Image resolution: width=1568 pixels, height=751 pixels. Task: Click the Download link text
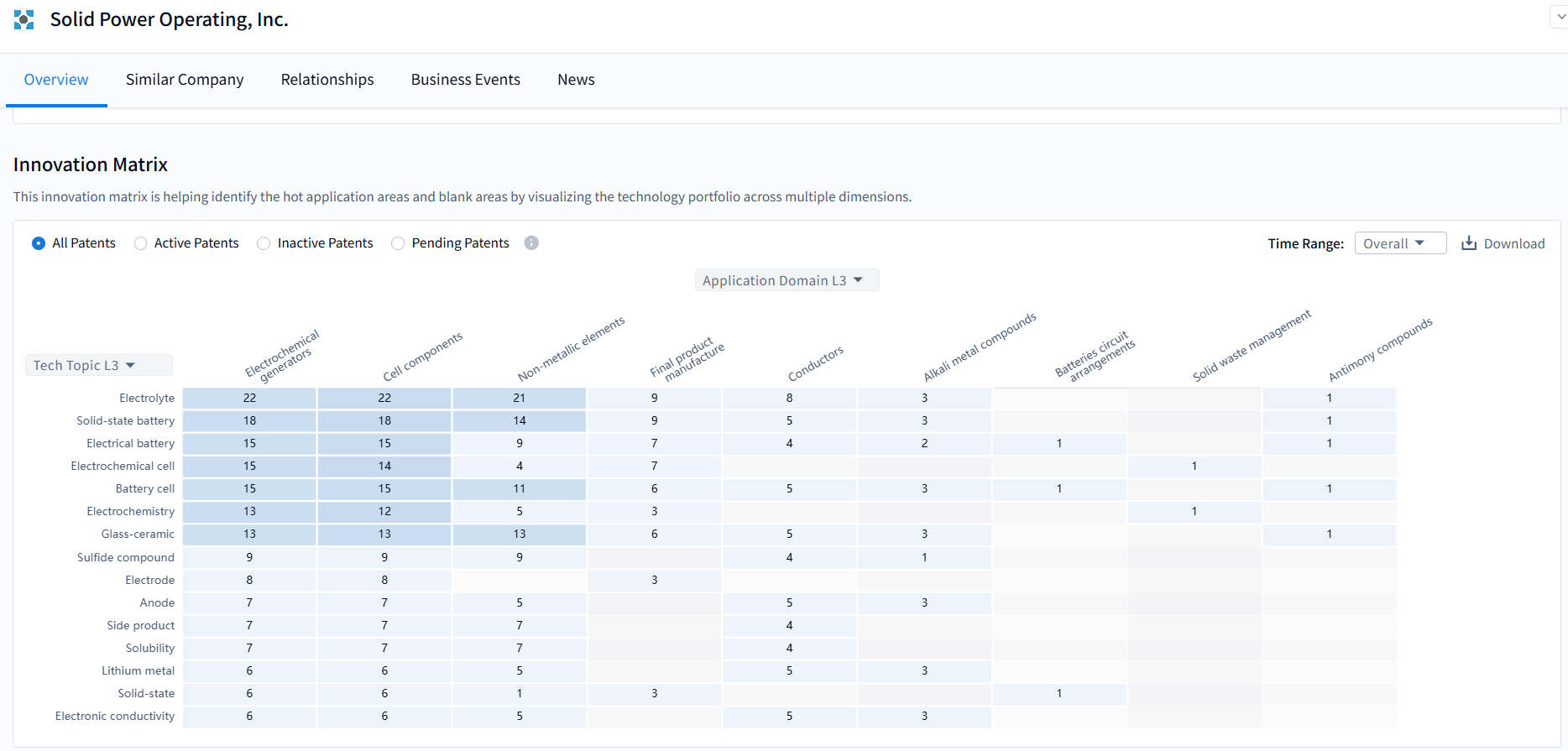coord(1513,243)
